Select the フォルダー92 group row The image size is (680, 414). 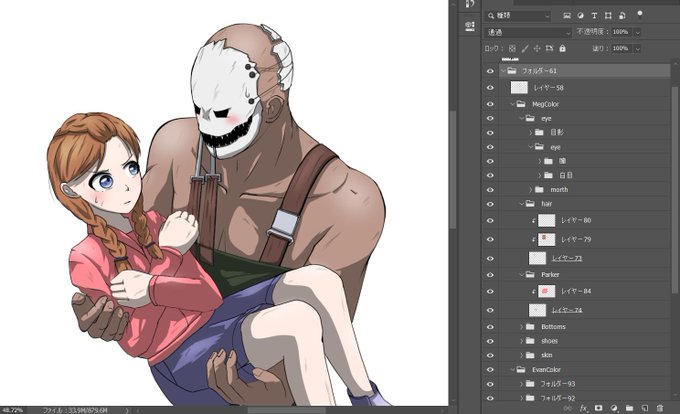tap(584, 398)
